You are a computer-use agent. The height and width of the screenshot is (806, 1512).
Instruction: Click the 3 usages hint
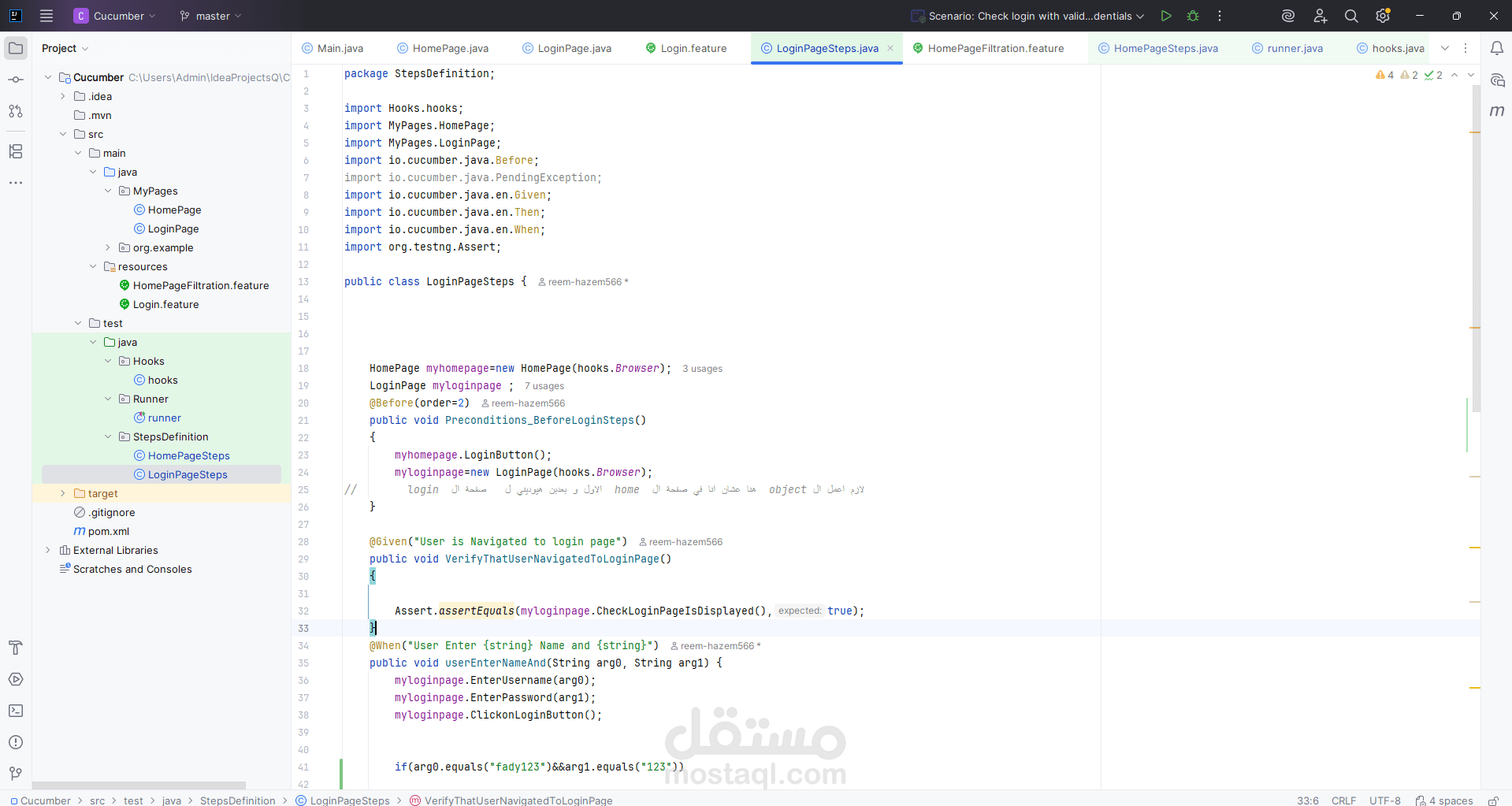[x=702, y=369]
